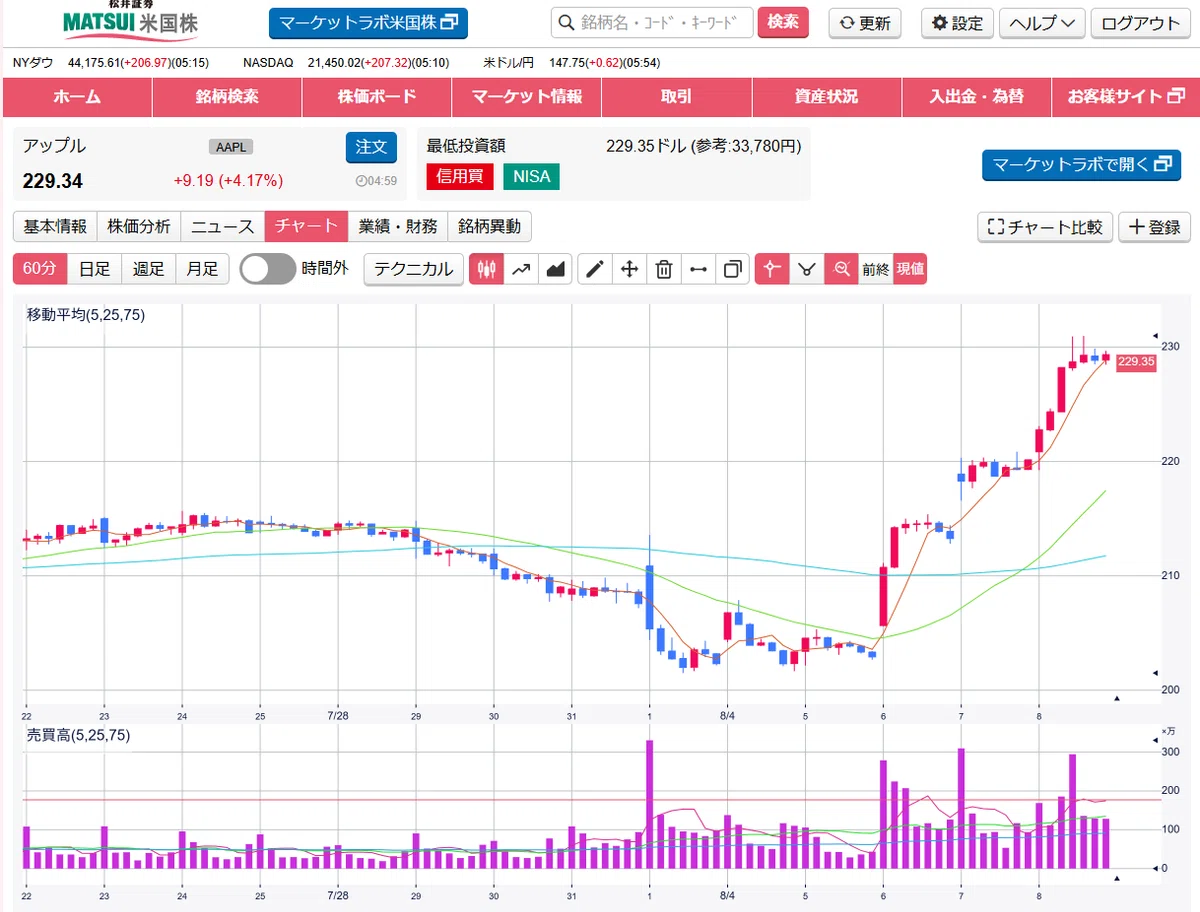
Task: Go to ホーム in navigation bar
Action: tap(77, 97)
